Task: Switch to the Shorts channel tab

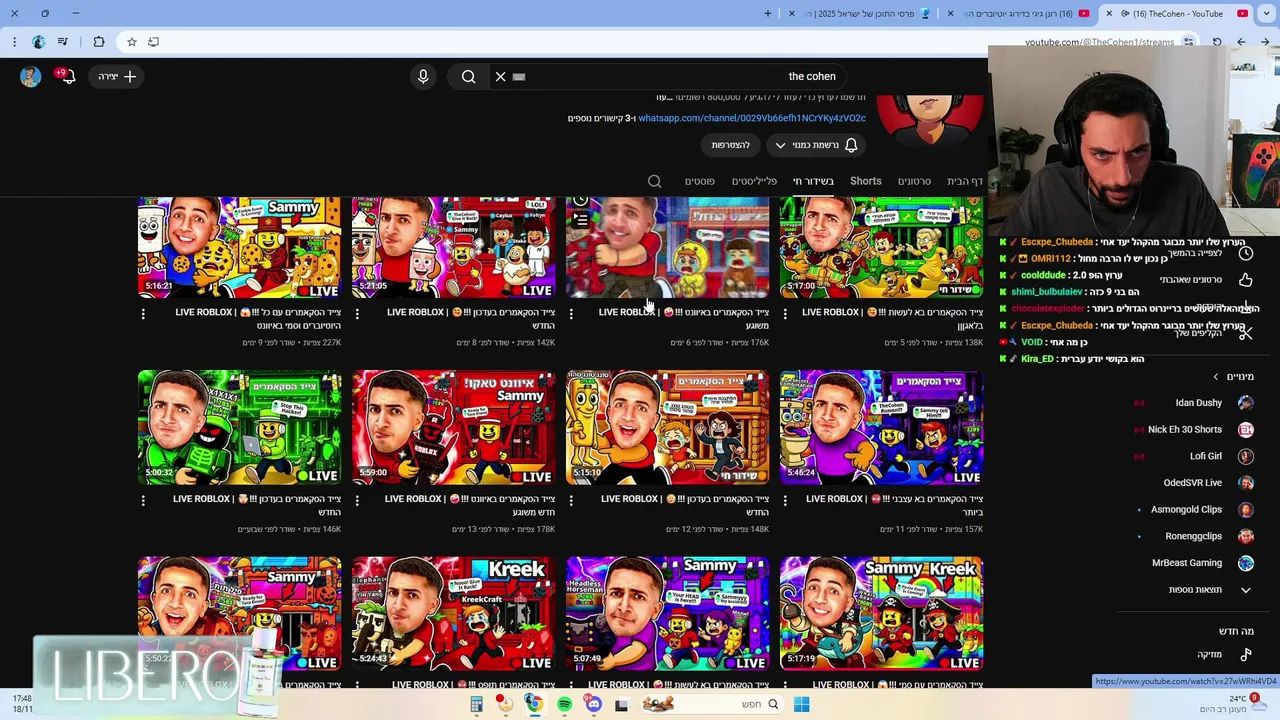Action: pyautogui.click(x=866, y=181)
